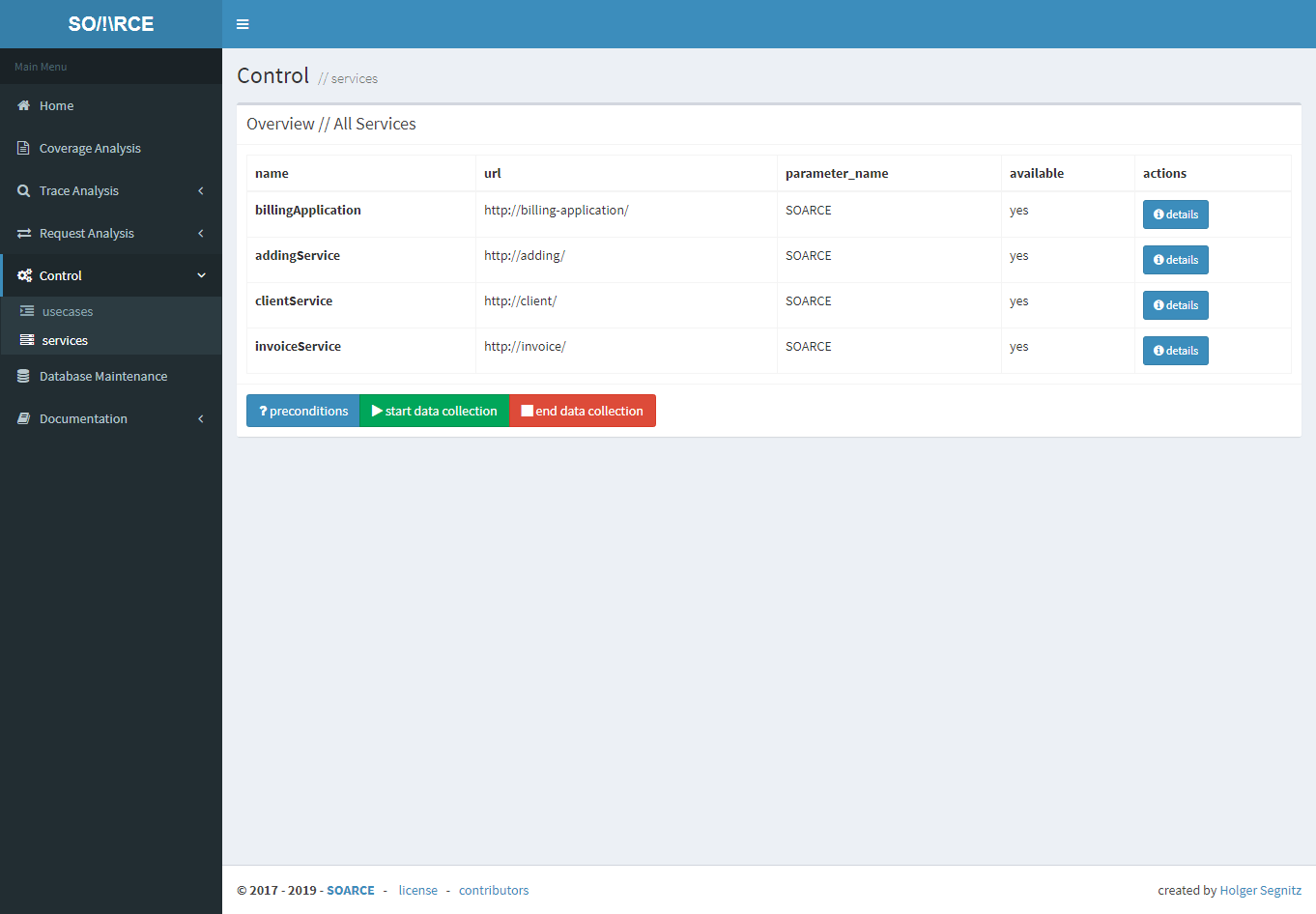Image resolution: width=1316 pixels, height=914 pixels.
Task: Click the 'yes' availability for invoiceService
Action: (1019, 347)
